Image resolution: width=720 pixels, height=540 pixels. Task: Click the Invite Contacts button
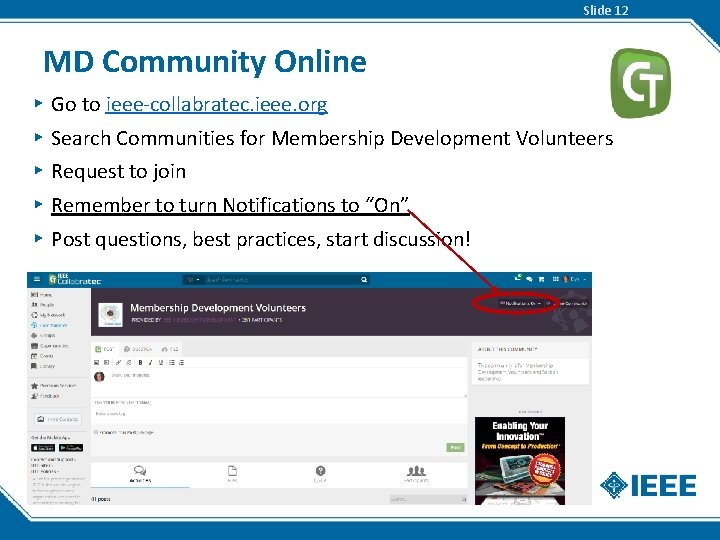click(x=58, y=419)
